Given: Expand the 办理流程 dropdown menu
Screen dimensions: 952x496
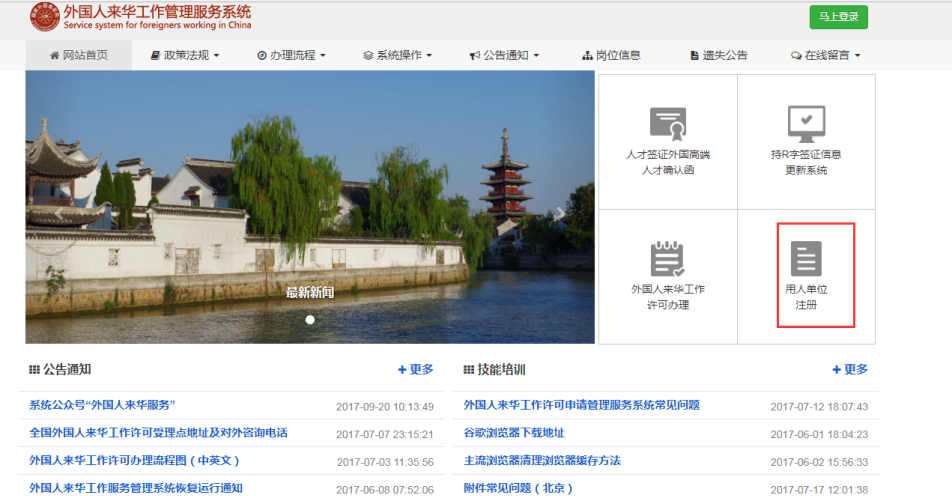Looking at the screenshot, I should (x=291, y=55).
